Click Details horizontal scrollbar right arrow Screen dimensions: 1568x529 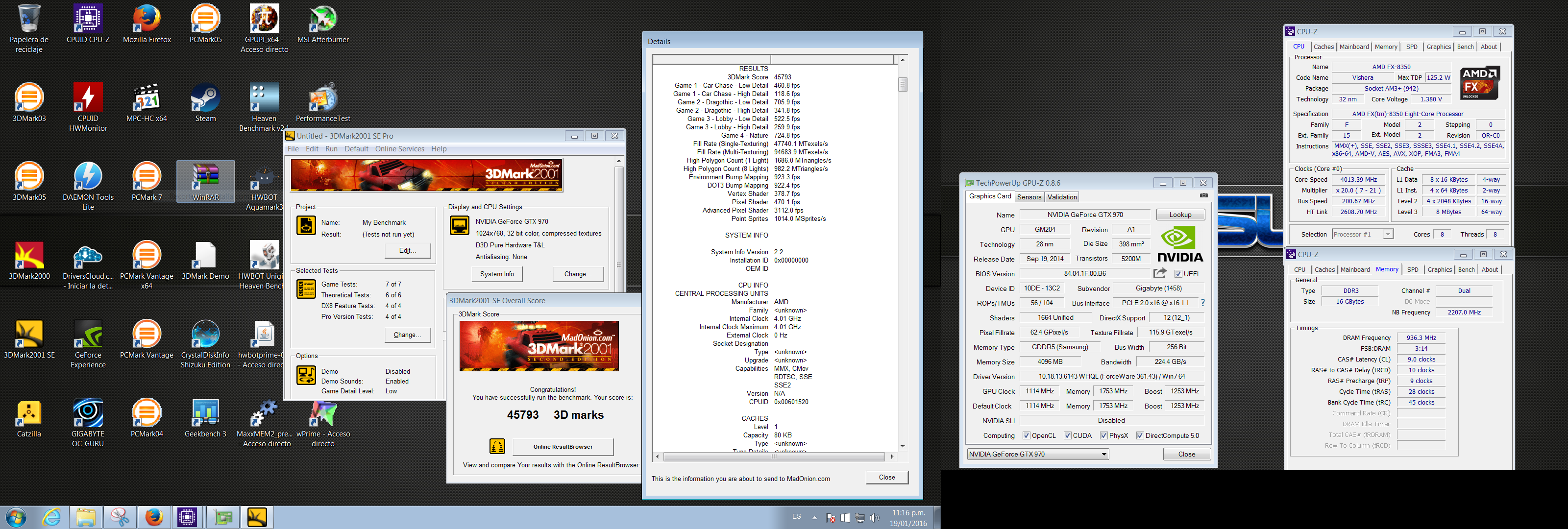pyautogui.click(x=892, y=456)
